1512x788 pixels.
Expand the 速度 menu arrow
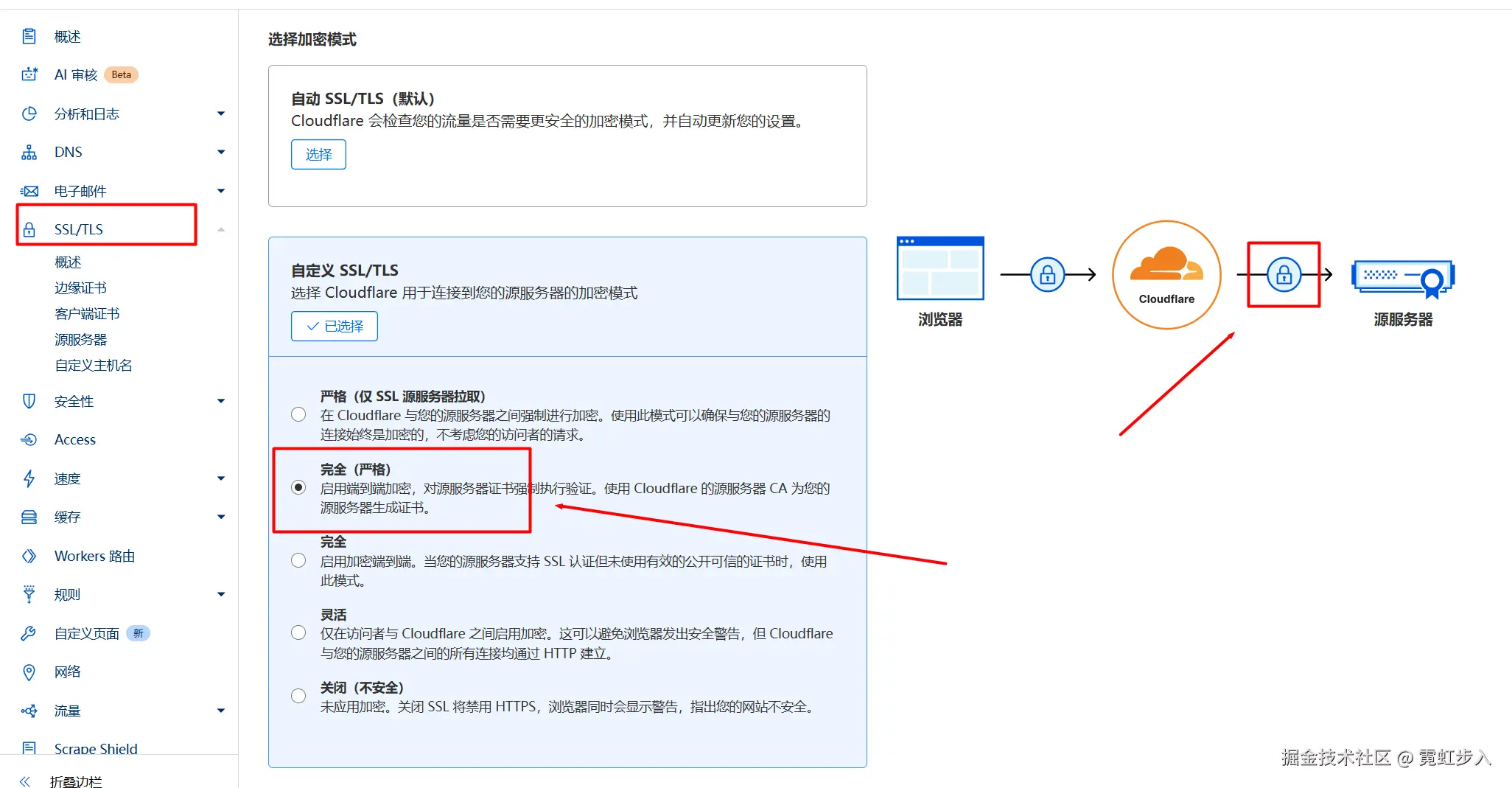[x=221, y=478]
